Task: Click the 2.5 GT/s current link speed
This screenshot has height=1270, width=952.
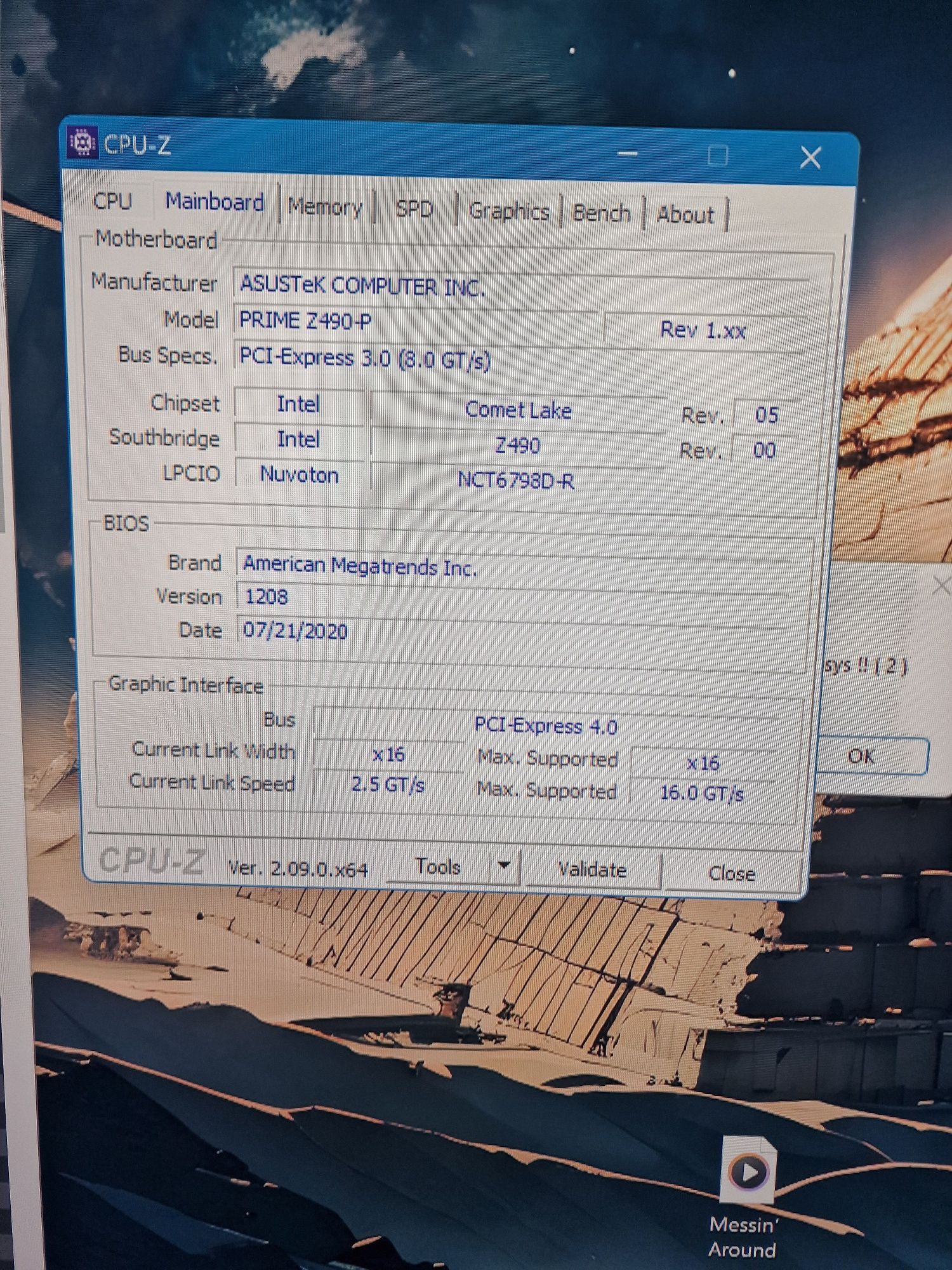Action: [x=388, y=785]
